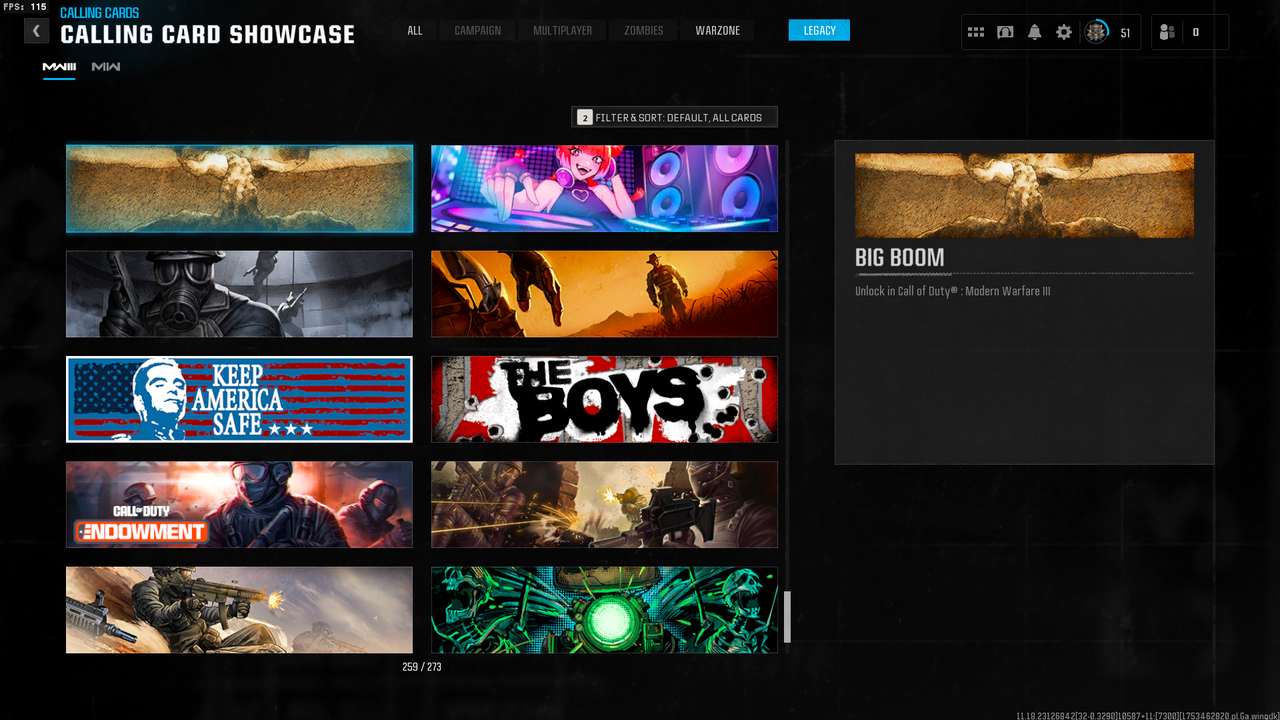
Task: Select the Keep America Safe calling card
Action: pyautogui.click(x=239, y=399)
